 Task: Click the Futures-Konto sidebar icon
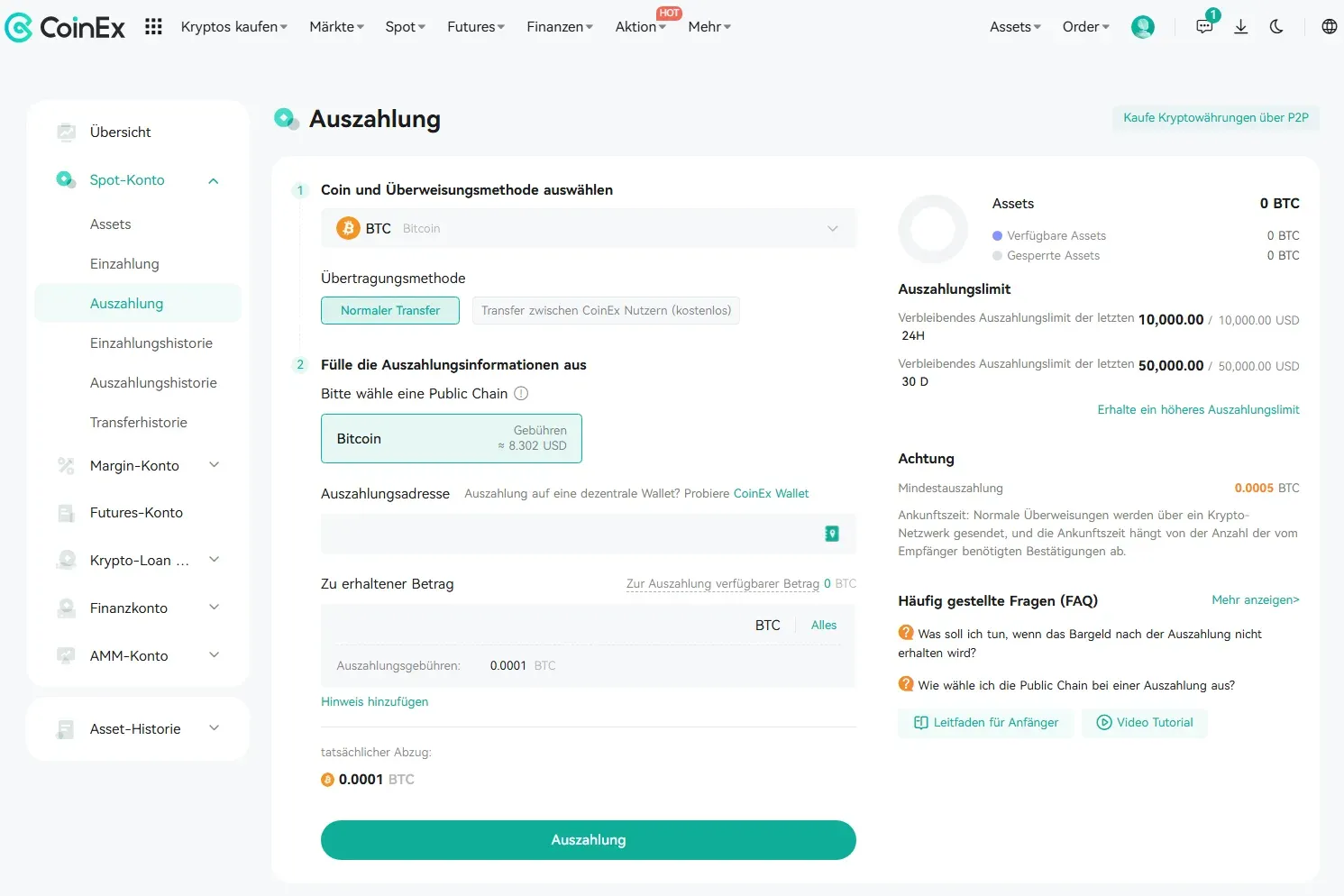[x=66, y=513]
